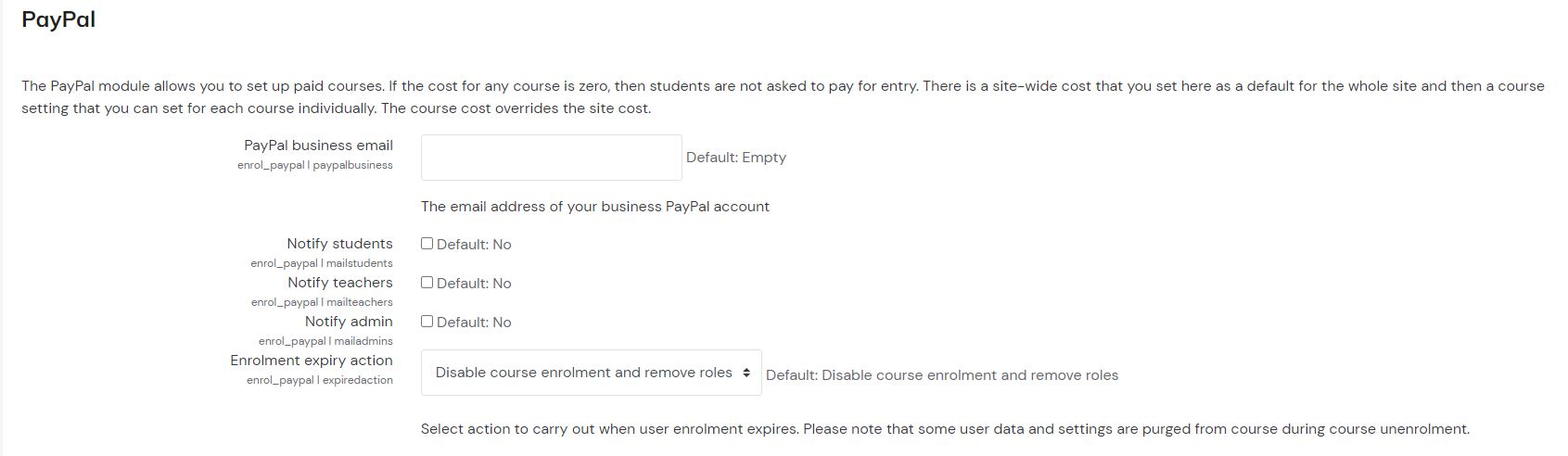This screenshot has height=456, width=1568.
Task: Click the Enrolment expiry action label
Action: click(x=312, y=361)
